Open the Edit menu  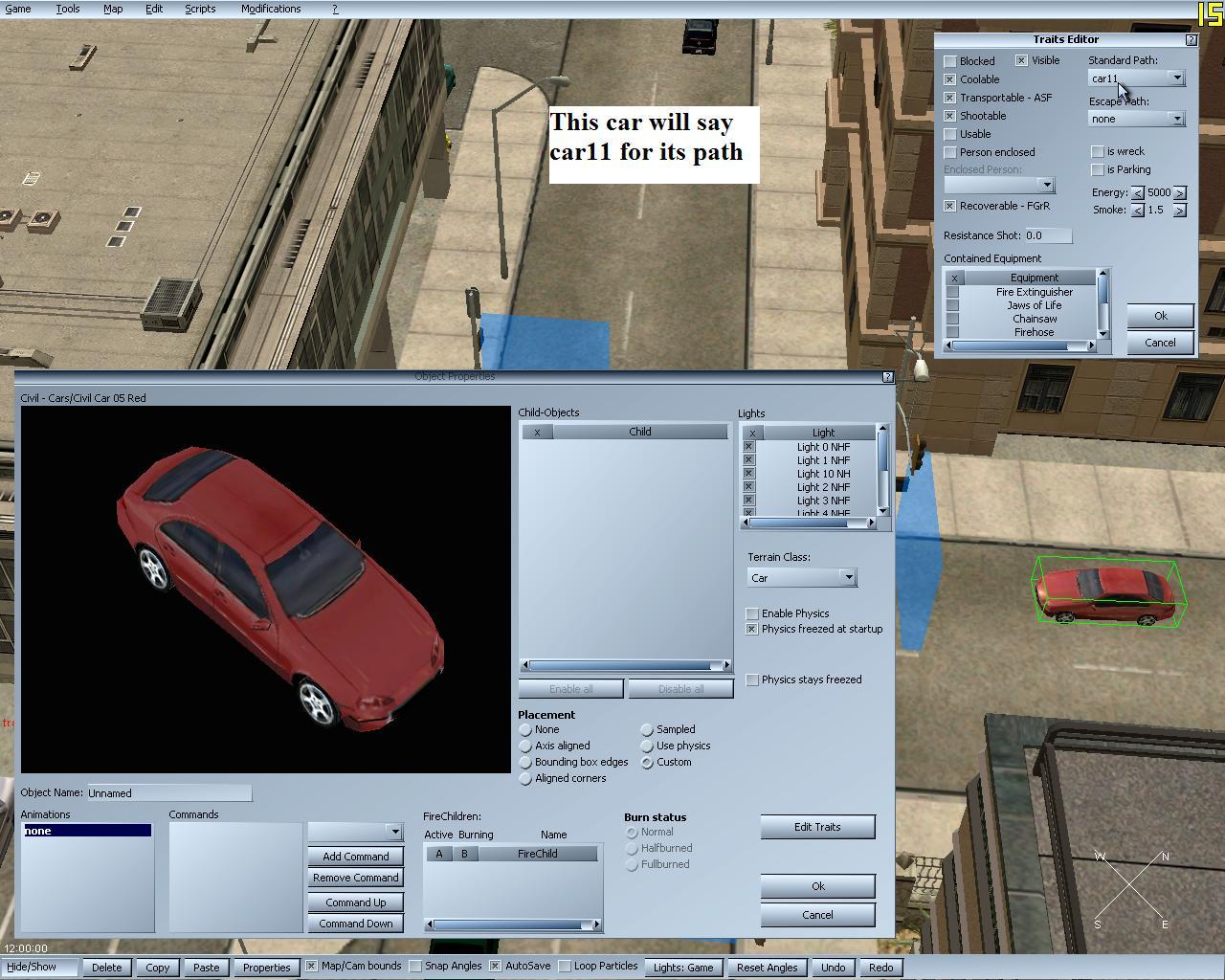coord(154,9)
